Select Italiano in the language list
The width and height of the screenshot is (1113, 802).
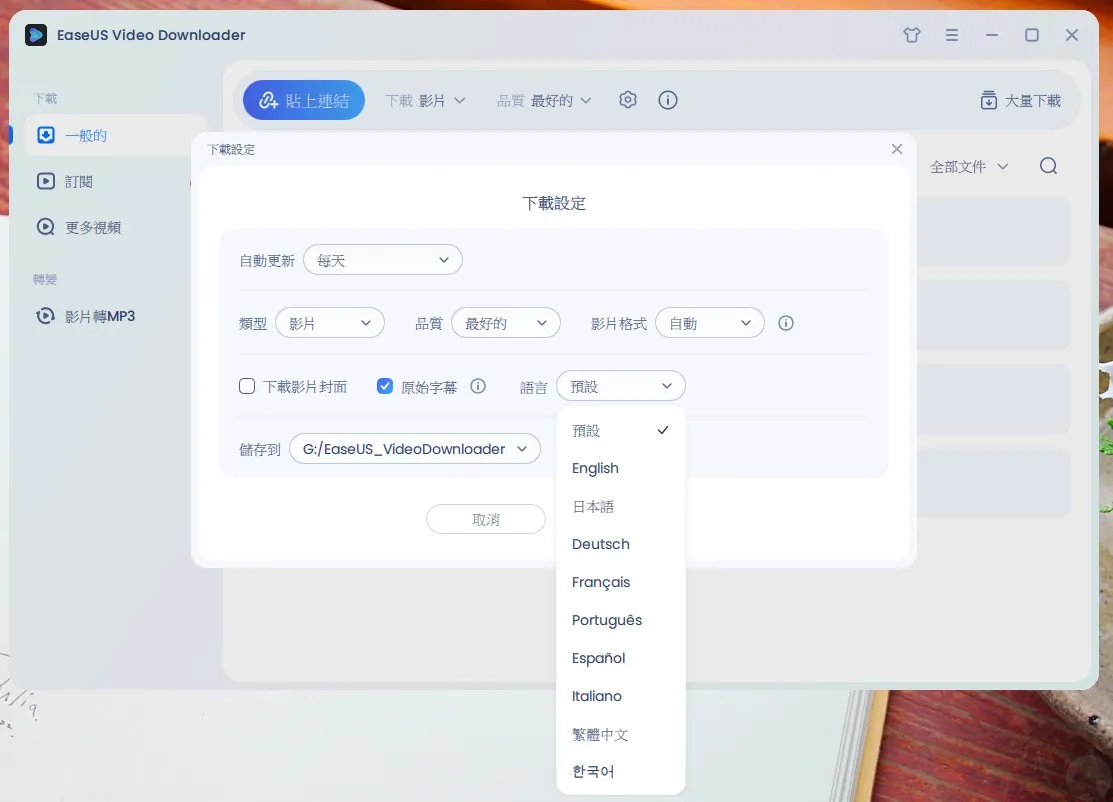(x=621, y=696)
